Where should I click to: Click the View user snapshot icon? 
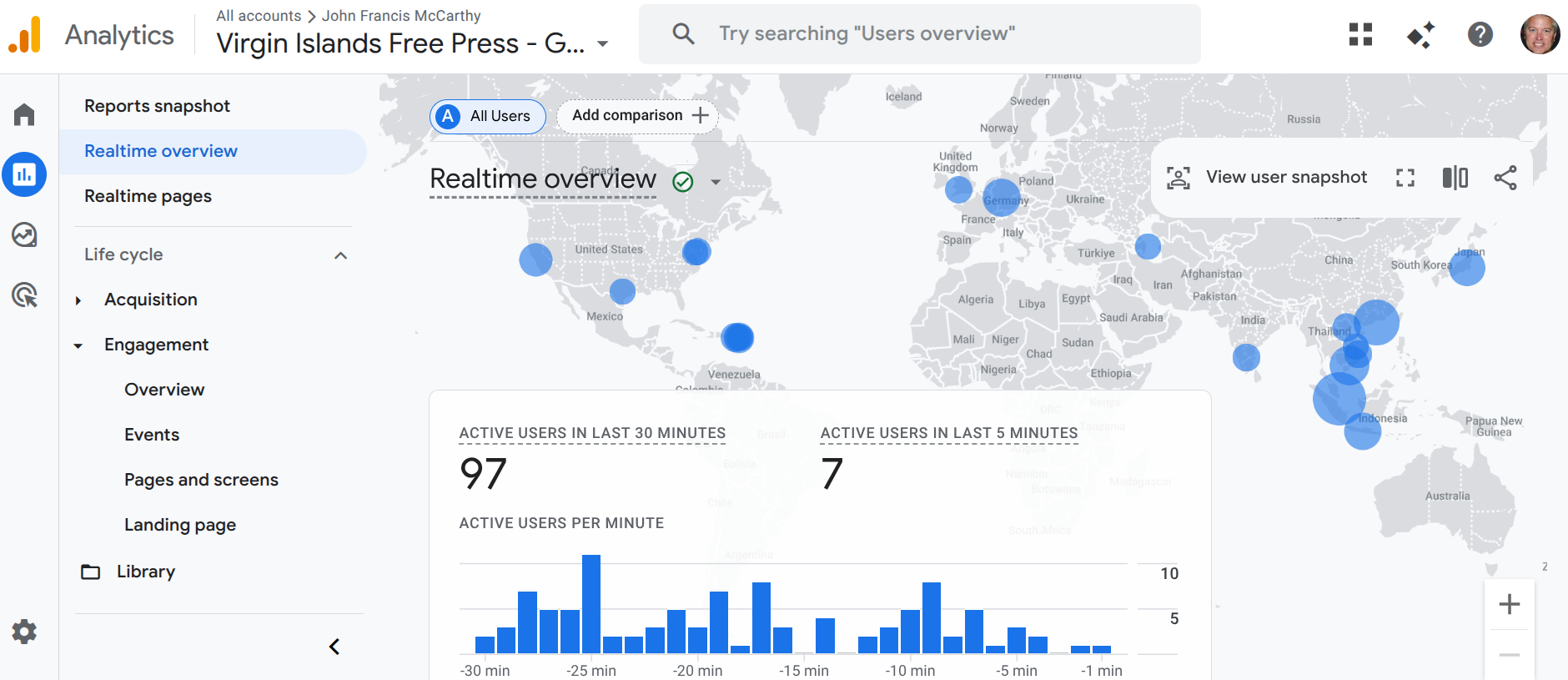click(x=1178, y=178)
